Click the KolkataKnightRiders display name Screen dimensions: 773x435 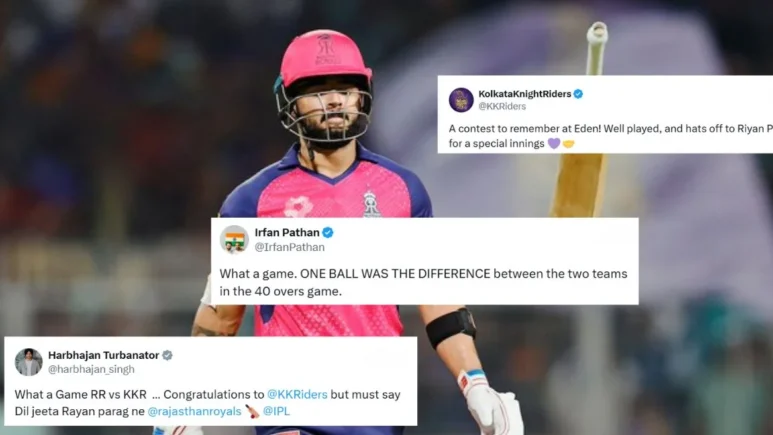[x=525, y=94]
